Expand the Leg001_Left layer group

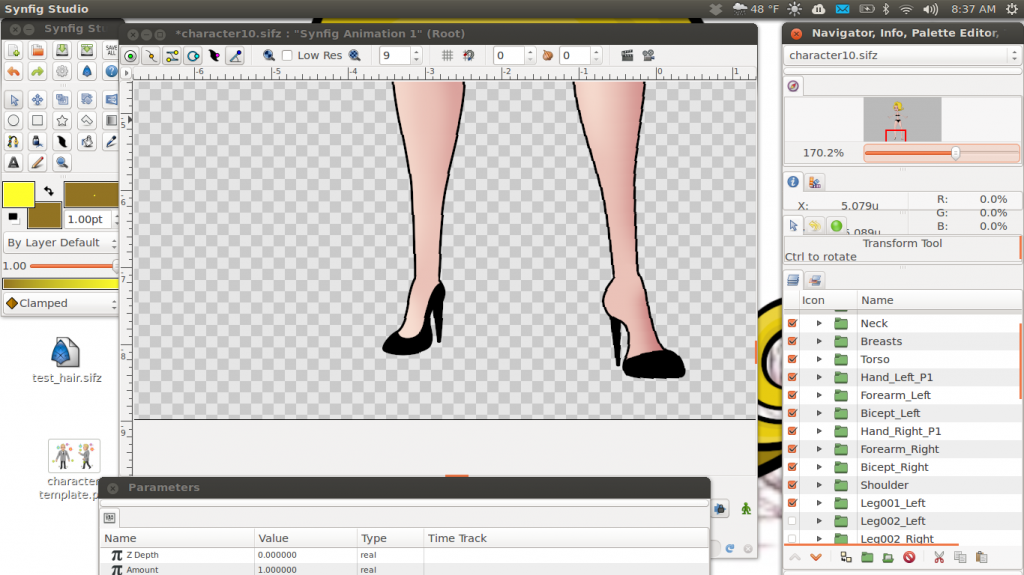819,503
